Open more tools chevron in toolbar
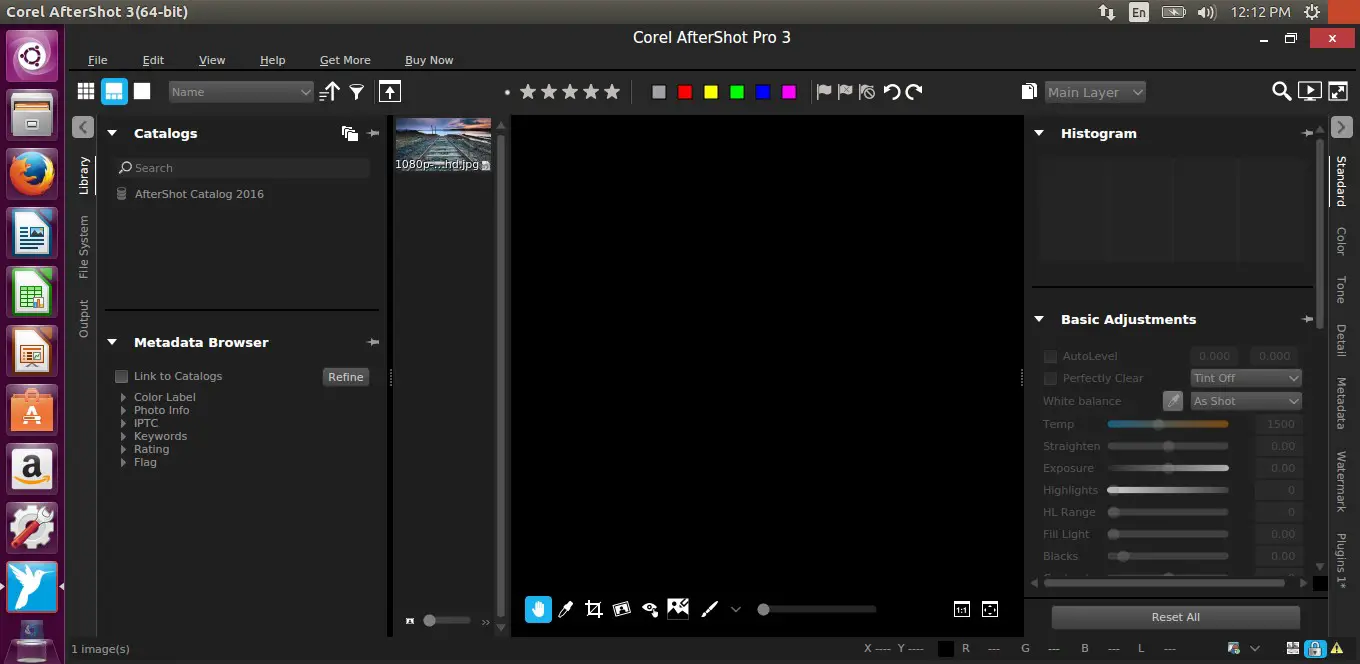1360x664 pixels. (736, 609)
